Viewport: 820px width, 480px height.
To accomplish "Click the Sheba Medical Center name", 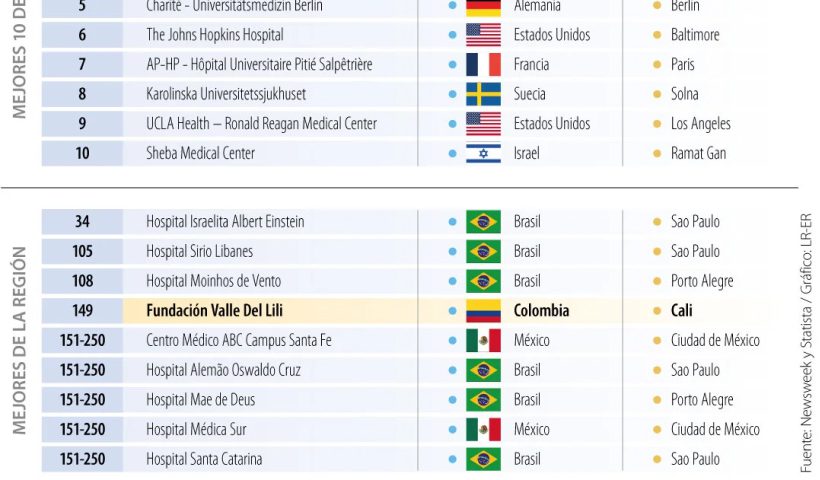I will click(x=200, y=154).
